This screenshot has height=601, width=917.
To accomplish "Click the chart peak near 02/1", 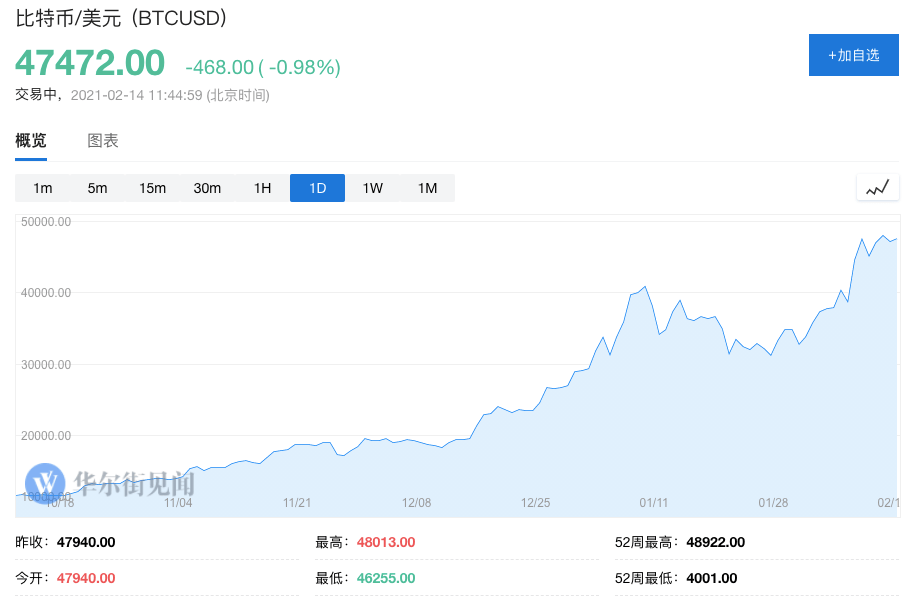I will [x=883, y=236].
